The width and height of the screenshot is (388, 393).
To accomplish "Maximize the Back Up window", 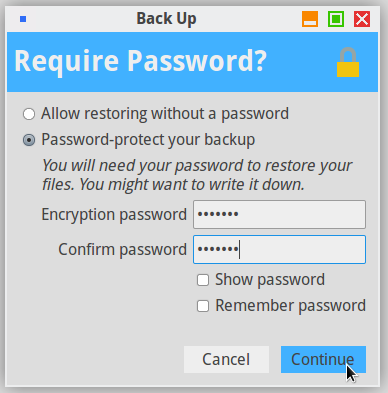I will (336, 19).
